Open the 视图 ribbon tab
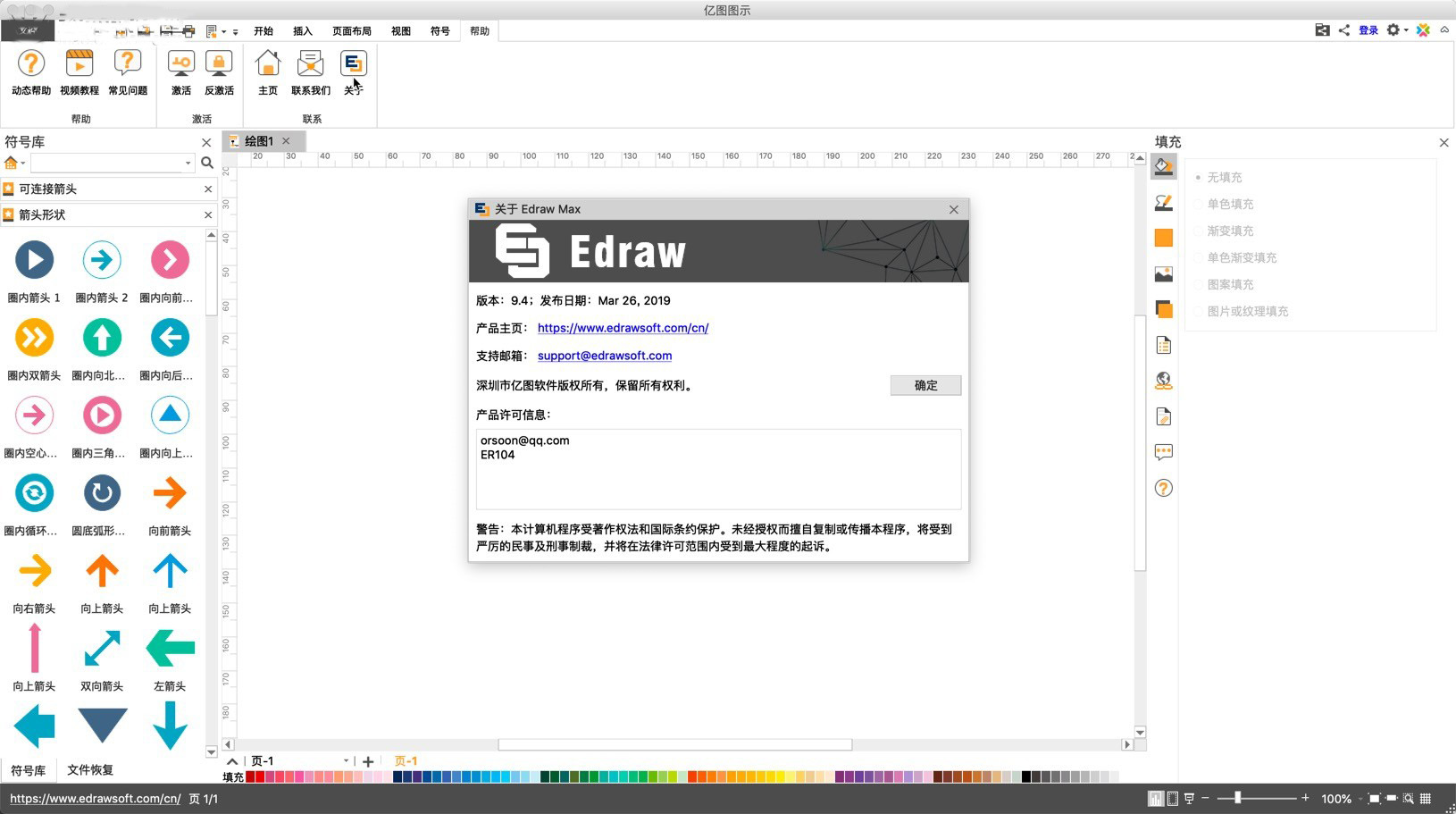 pyautogui.click(x=401, y=31)
